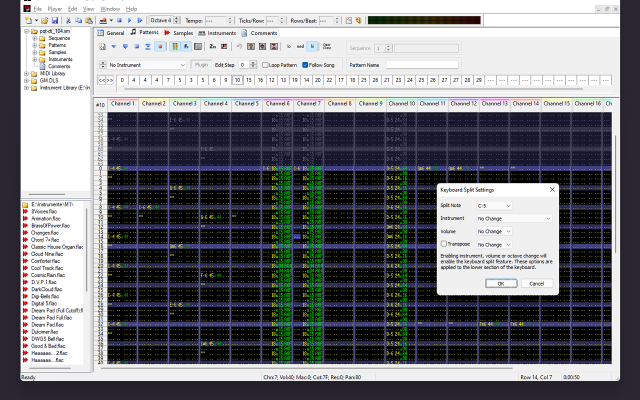
Task: Toggle the Overflow paste button
Action: [327, 47]
